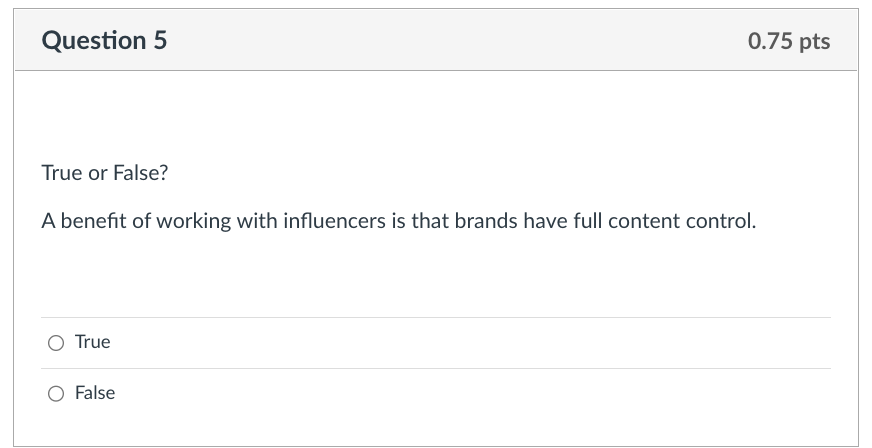Click the gray header bar's empty middle area

[x=450, y=41]
